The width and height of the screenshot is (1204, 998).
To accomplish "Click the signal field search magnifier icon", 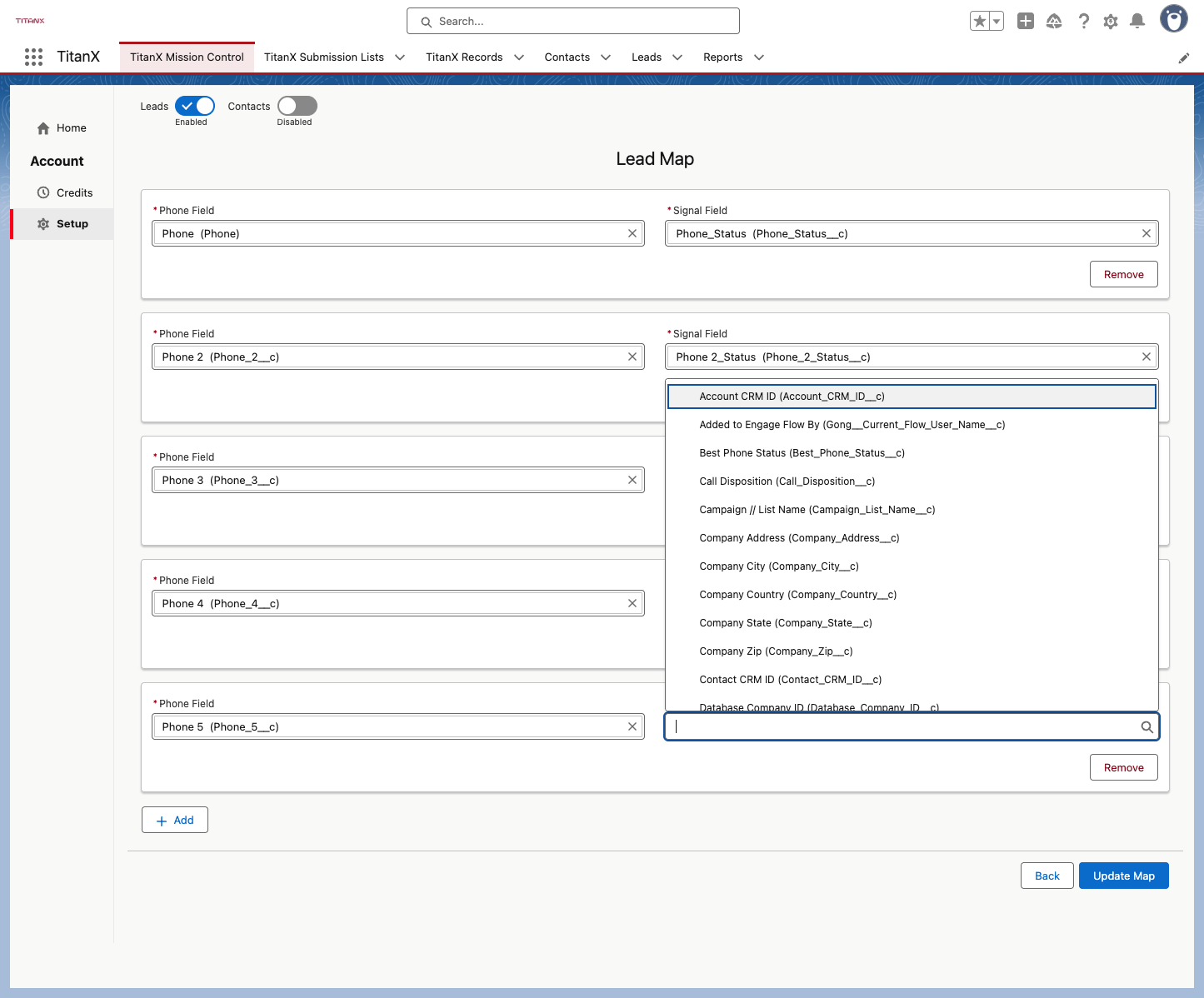I will [1147, 727].
